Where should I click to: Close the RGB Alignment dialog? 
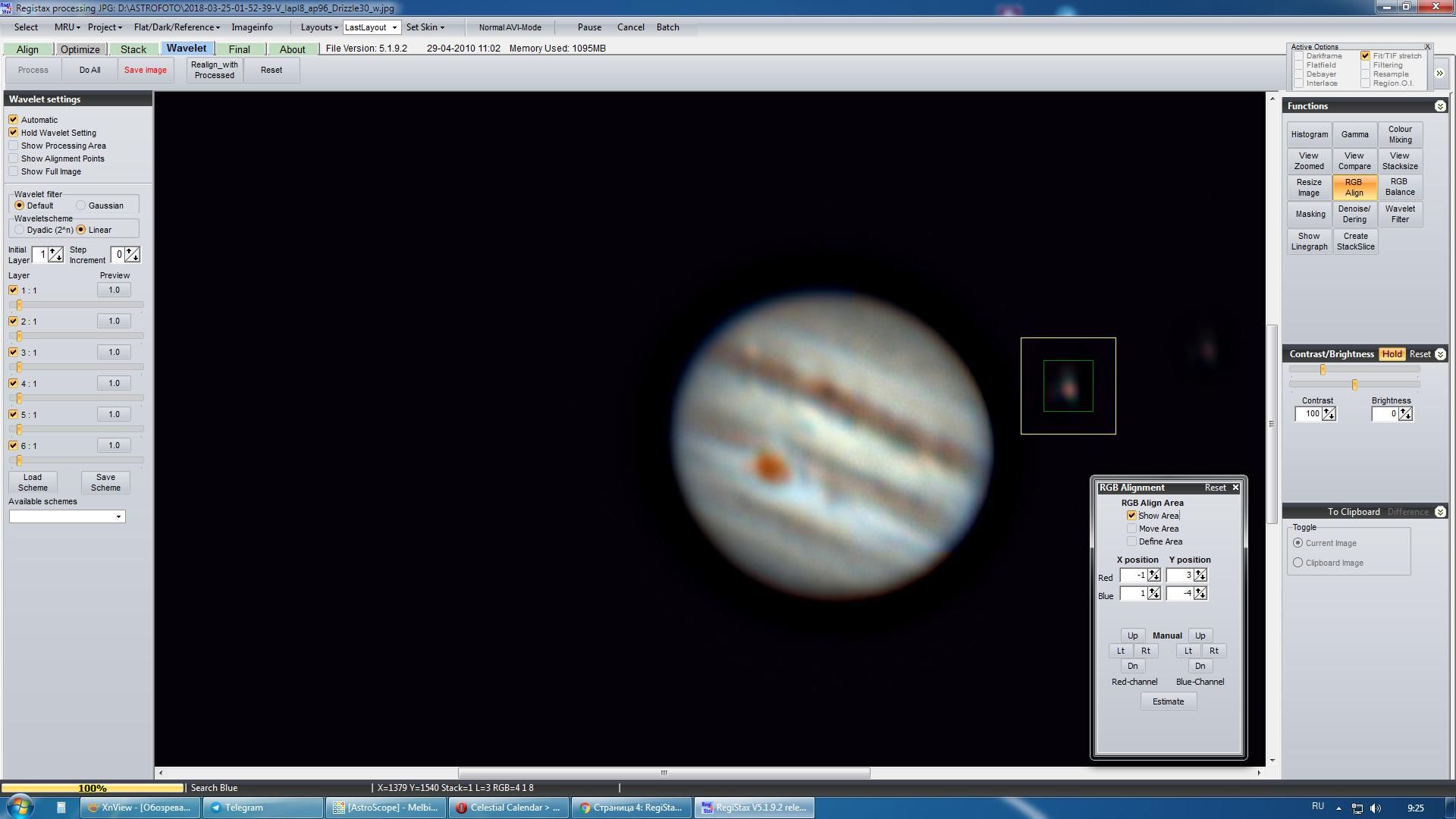1235,488
